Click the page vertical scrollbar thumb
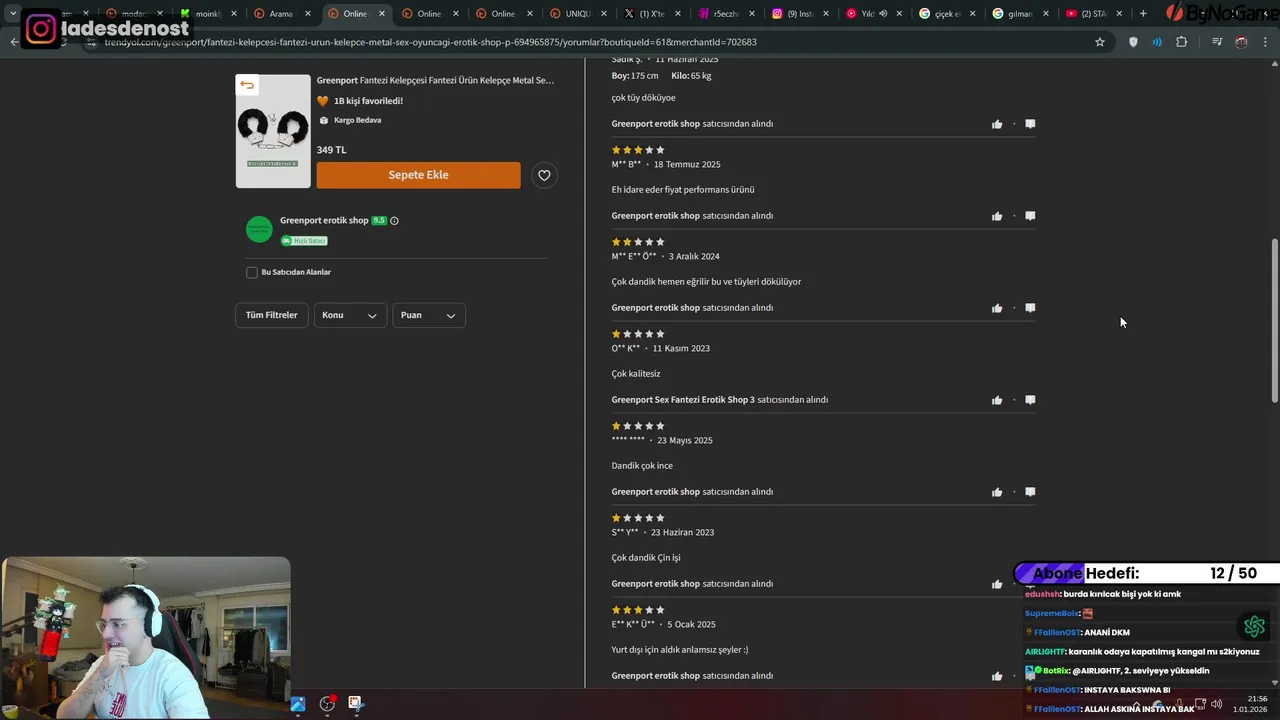The image size is (1280, 720). 1274,320
